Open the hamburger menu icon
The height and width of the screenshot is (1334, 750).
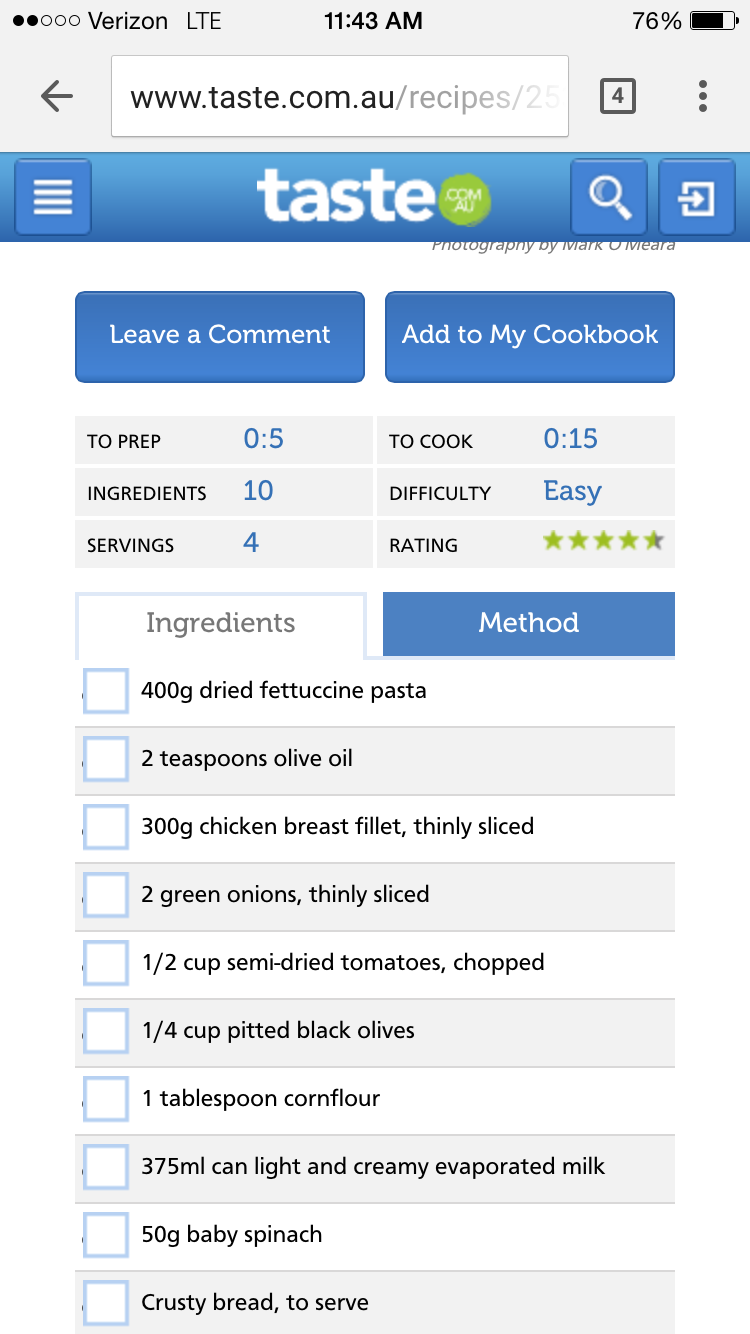(53, 197)
